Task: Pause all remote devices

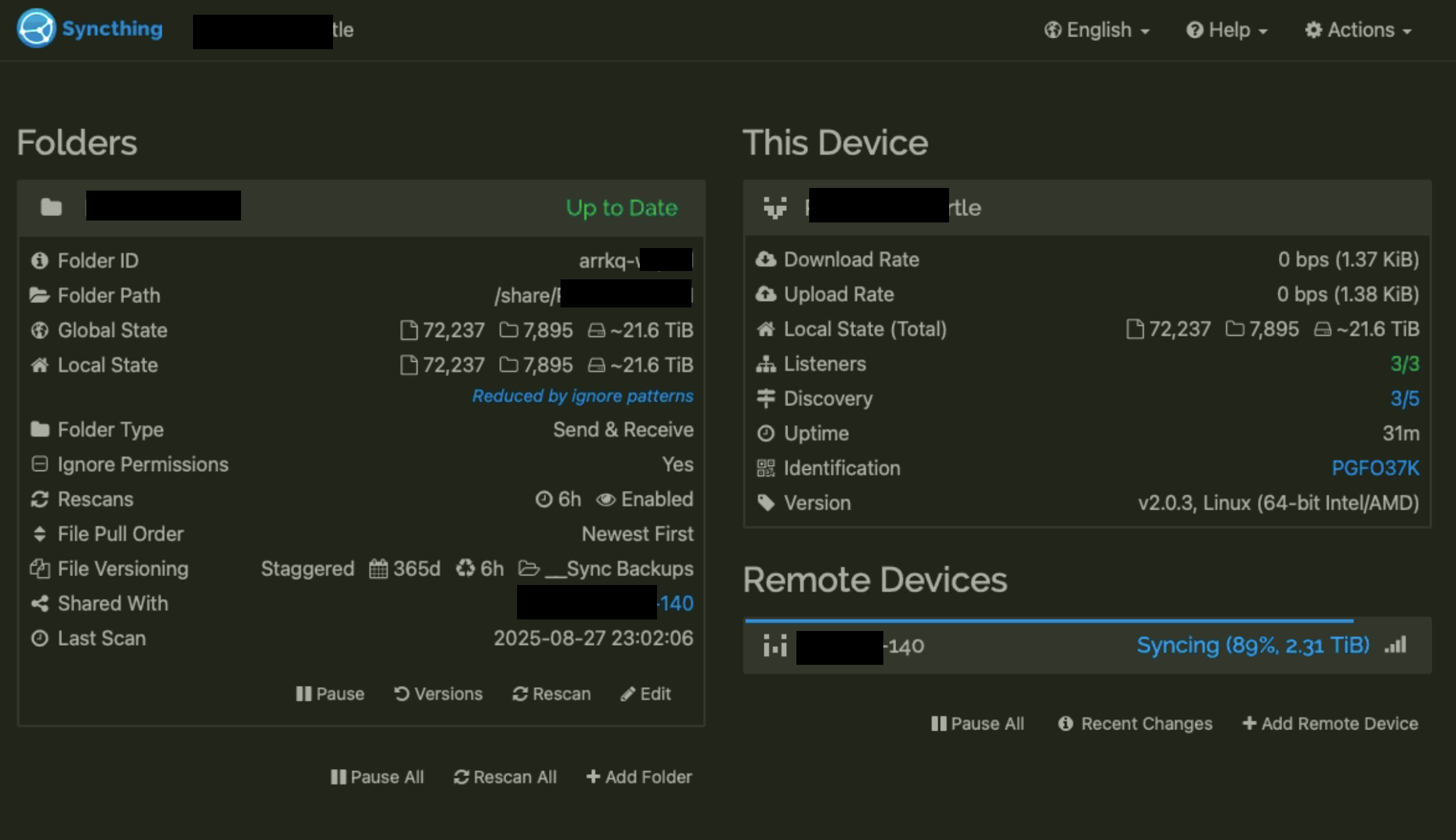Action: tap(977, 724)
